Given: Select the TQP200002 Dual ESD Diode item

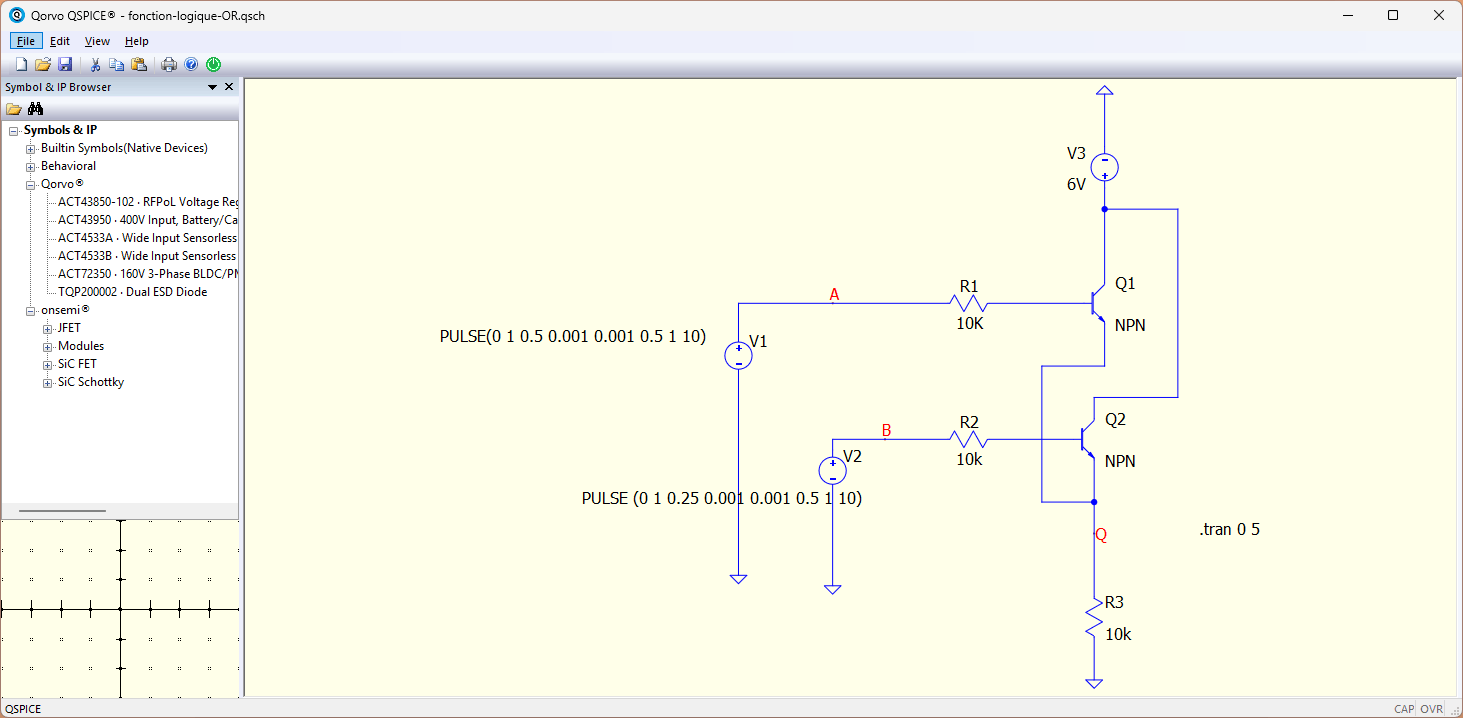Looking at the screenshot, I should click(x=133, y=292).
